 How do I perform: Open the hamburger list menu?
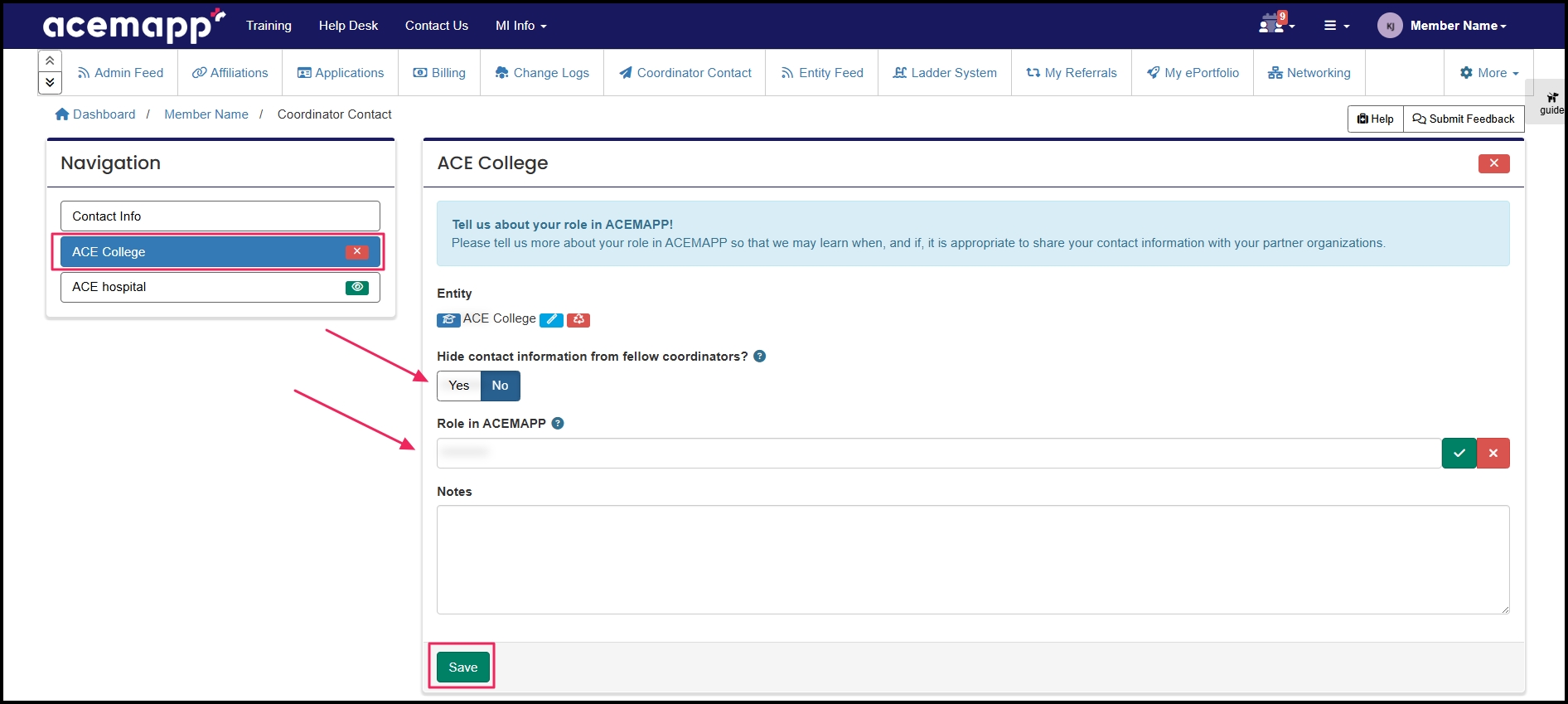pyautogui.click(x=1336, y=26)
